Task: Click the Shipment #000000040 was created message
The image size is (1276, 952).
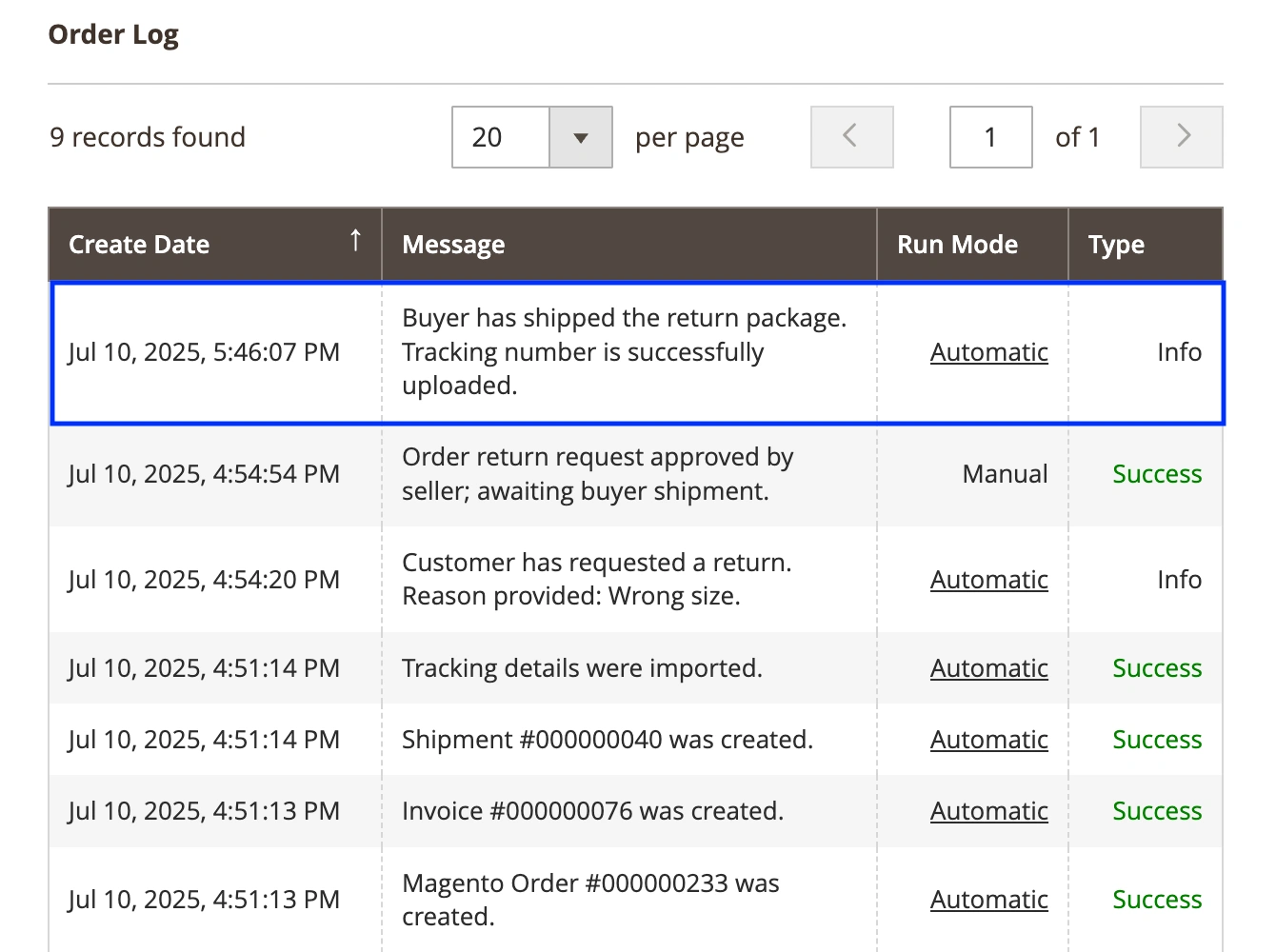Action: 607,740
